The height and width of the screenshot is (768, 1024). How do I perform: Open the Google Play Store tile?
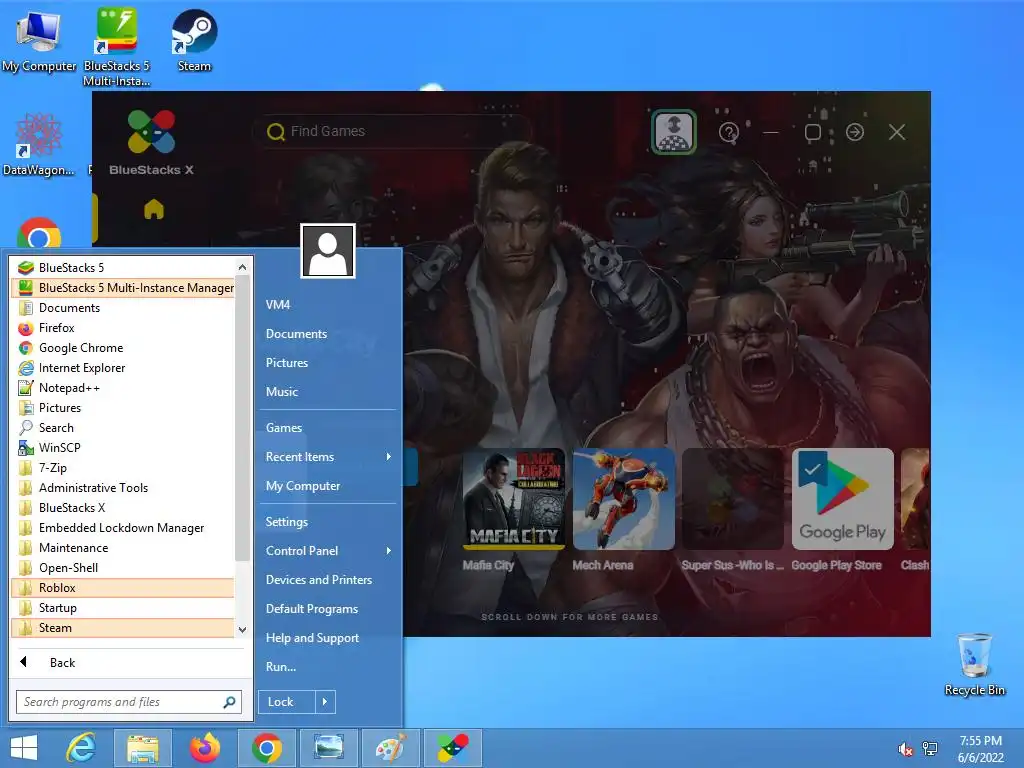tap(842, 499)
